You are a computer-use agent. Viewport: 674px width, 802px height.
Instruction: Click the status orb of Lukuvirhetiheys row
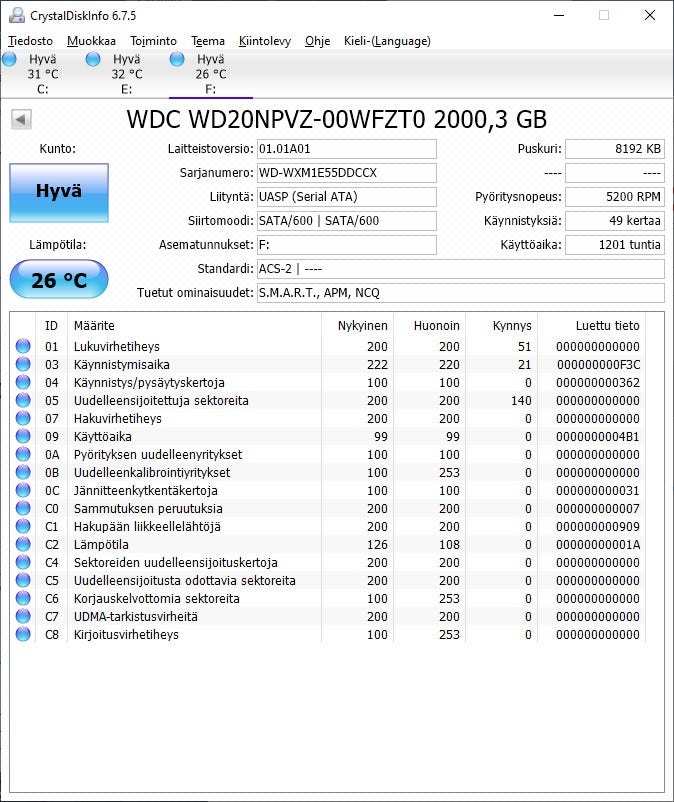[x=23, y=346]
